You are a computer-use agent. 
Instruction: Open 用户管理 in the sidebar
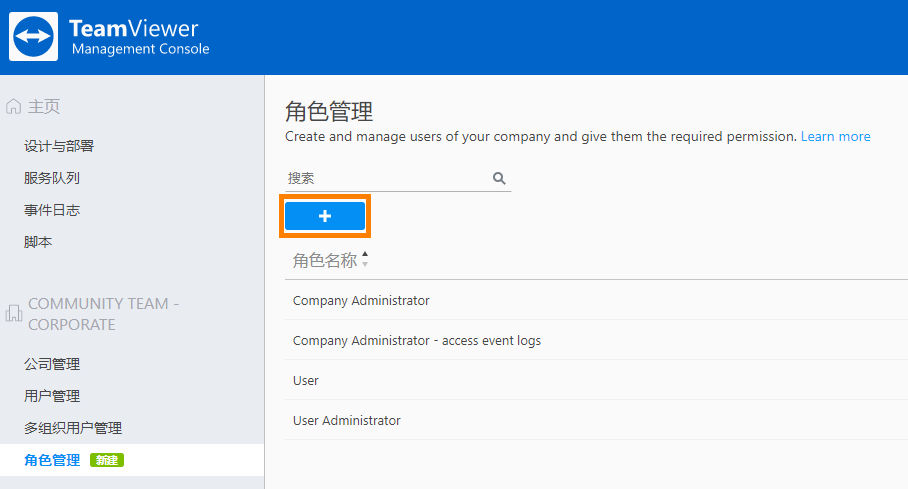pyautogui.click(x=52, y=396)
